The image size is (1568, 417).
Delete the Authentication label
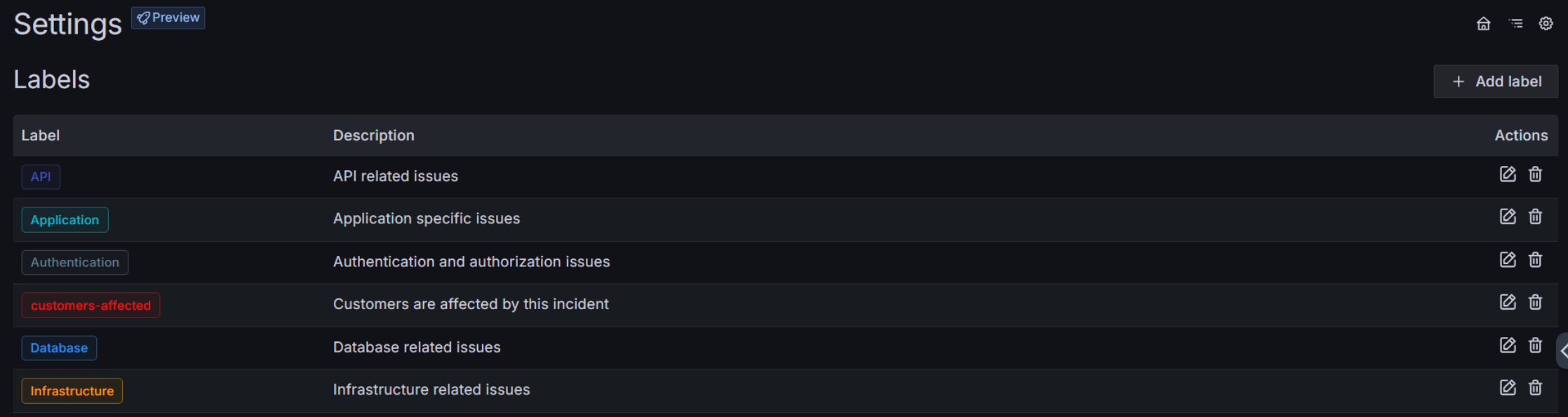point(1535,260)
